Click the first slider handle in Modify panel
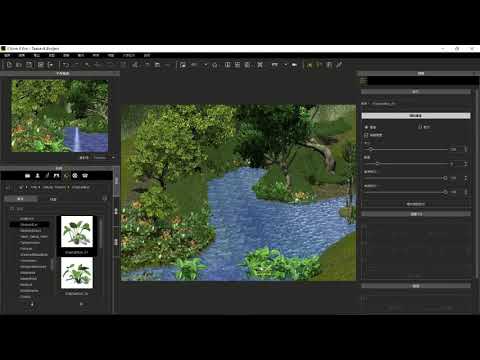Image resolution: width=480 pixels, height=360 pixels. pos(371,149)
